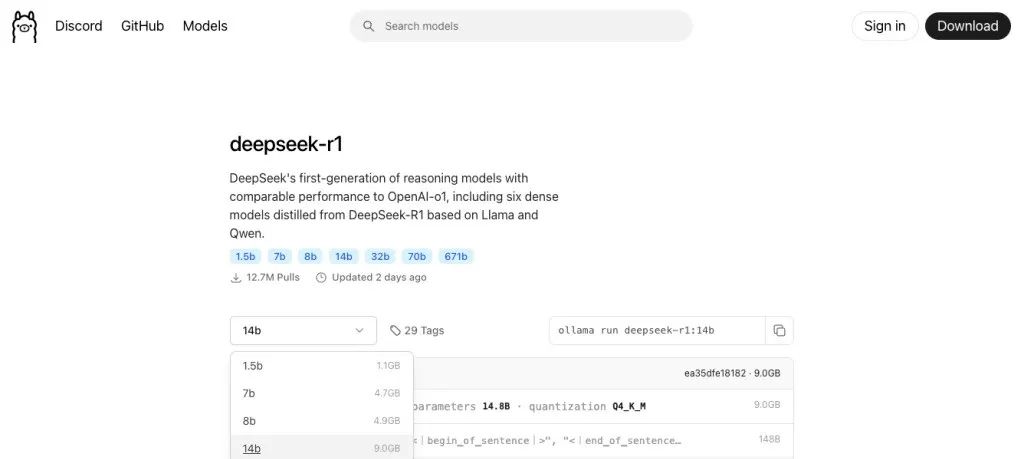Select the 70b size tag chip
Image resolution: width=1024 pixels, height=459 pixels.
[x=416, y=257]
